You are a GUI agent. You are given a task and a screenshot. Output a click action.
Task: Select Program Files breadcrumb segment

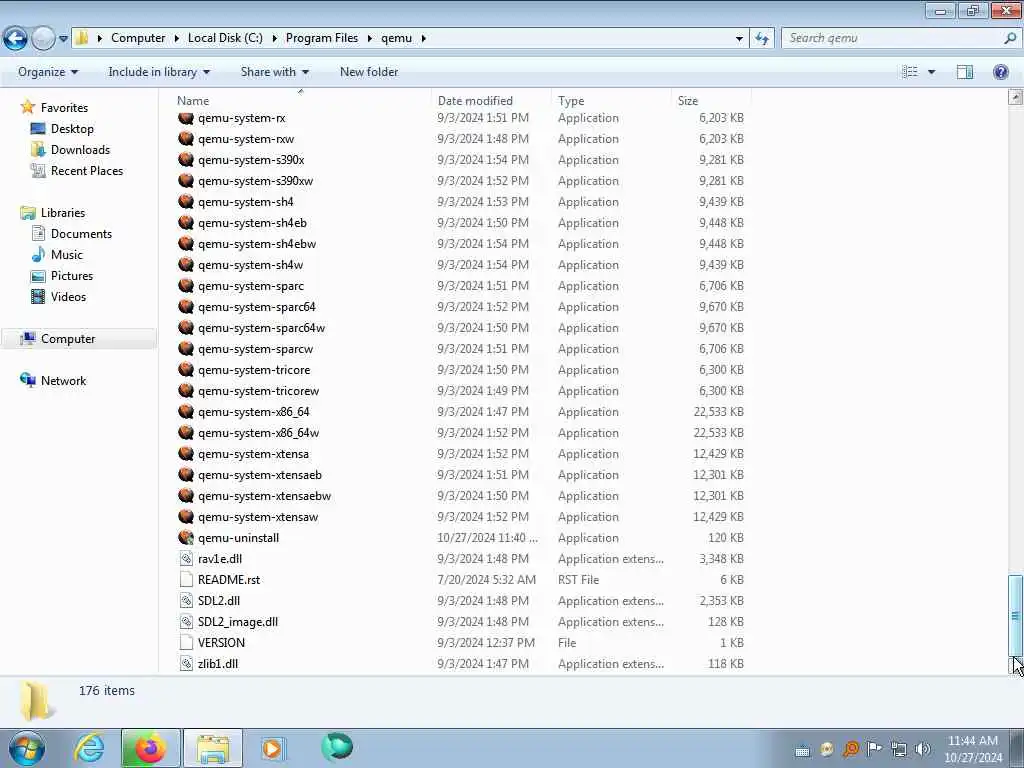[322, 38]
